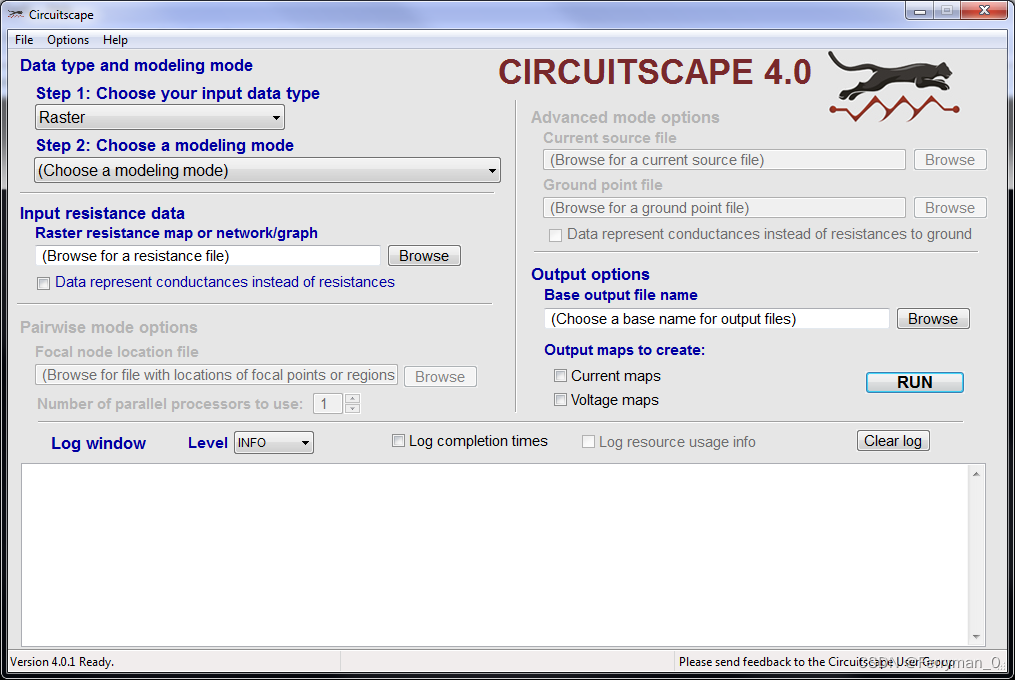Screen dimensions: 1015x680
Task: Click the Clear log button
Action: (893, 440)
